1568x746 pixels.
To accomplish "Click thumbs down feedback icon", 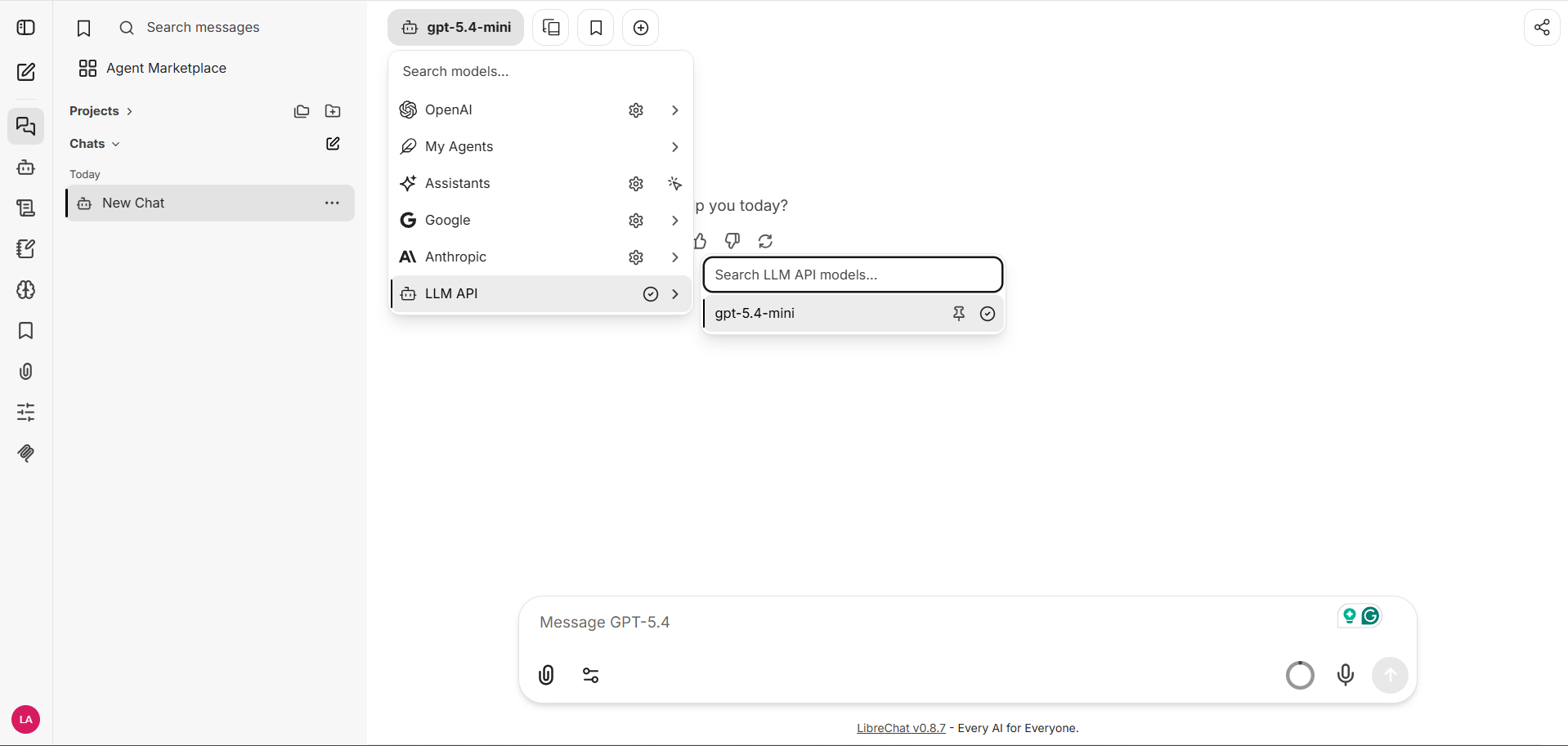I will (x=732, y=241).
